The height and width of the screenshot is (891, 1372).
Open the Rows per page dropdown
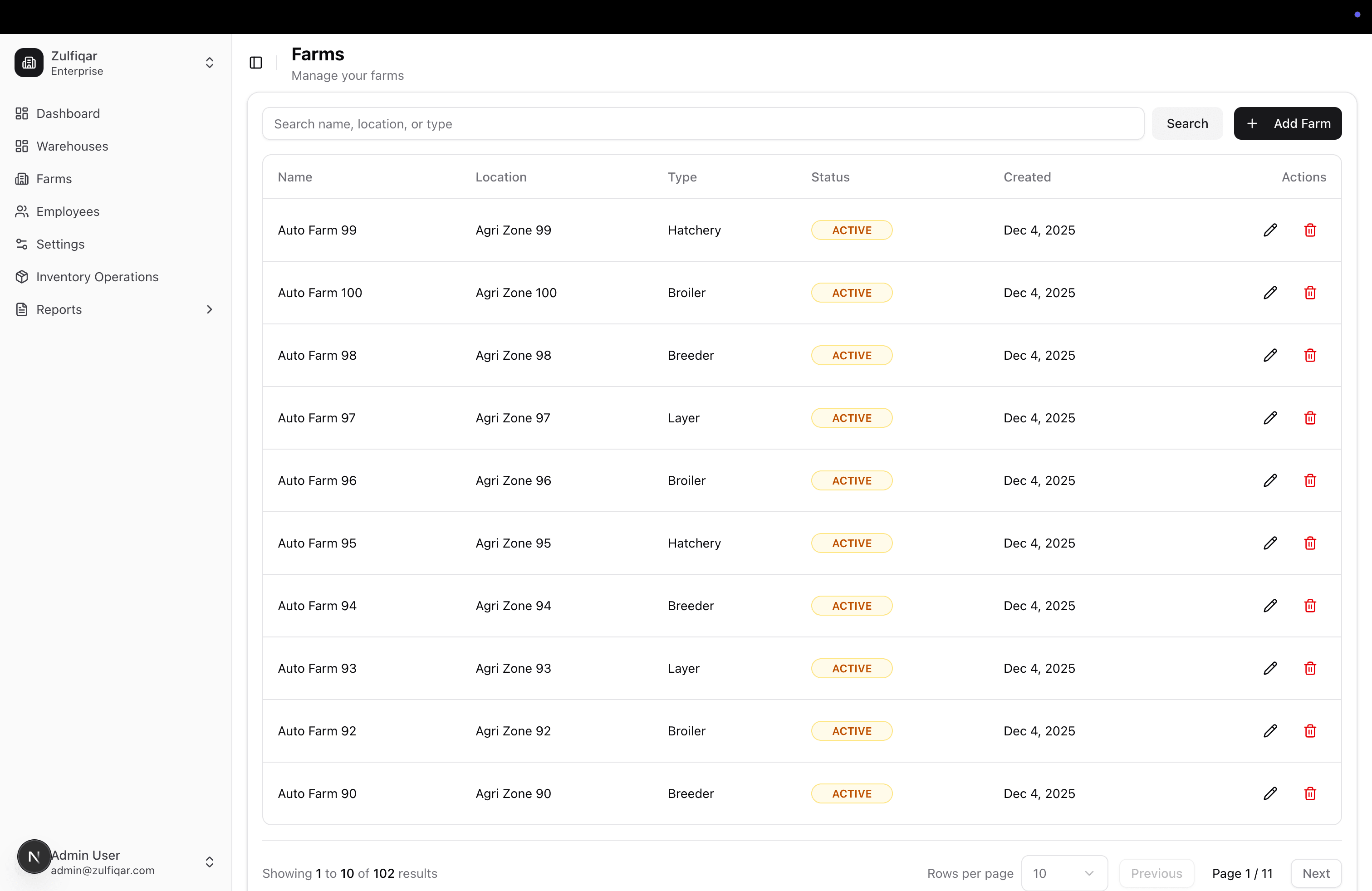coord(1063,872)
